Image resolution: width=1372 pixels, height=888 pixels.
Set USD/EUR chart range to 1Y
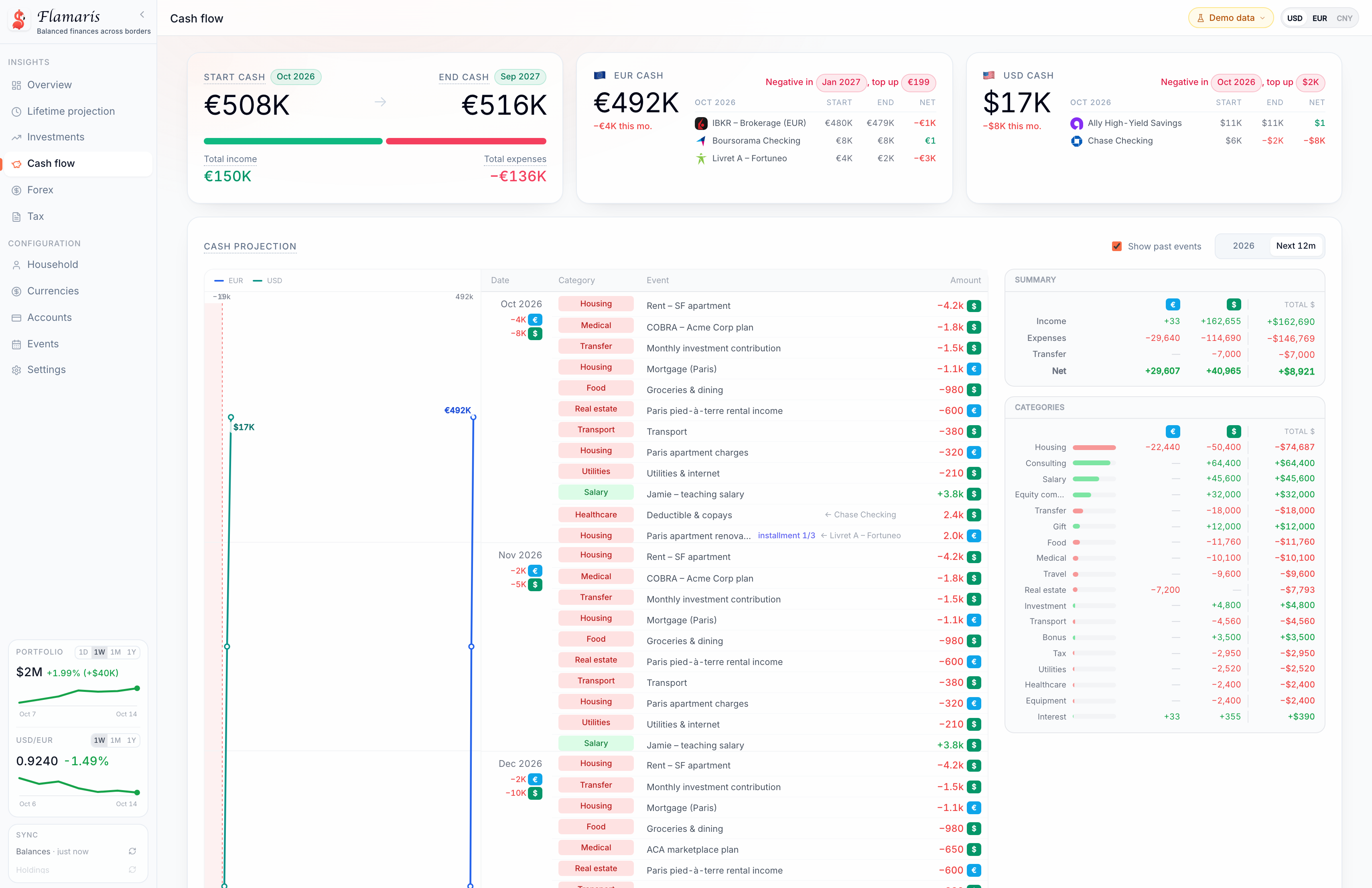[132, 740]
